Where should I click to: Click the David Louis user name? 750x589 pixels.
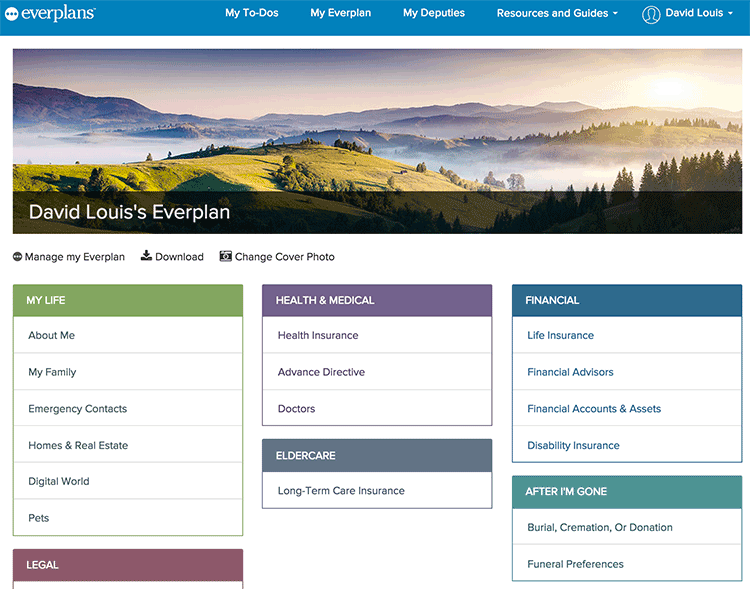point(694,13)
